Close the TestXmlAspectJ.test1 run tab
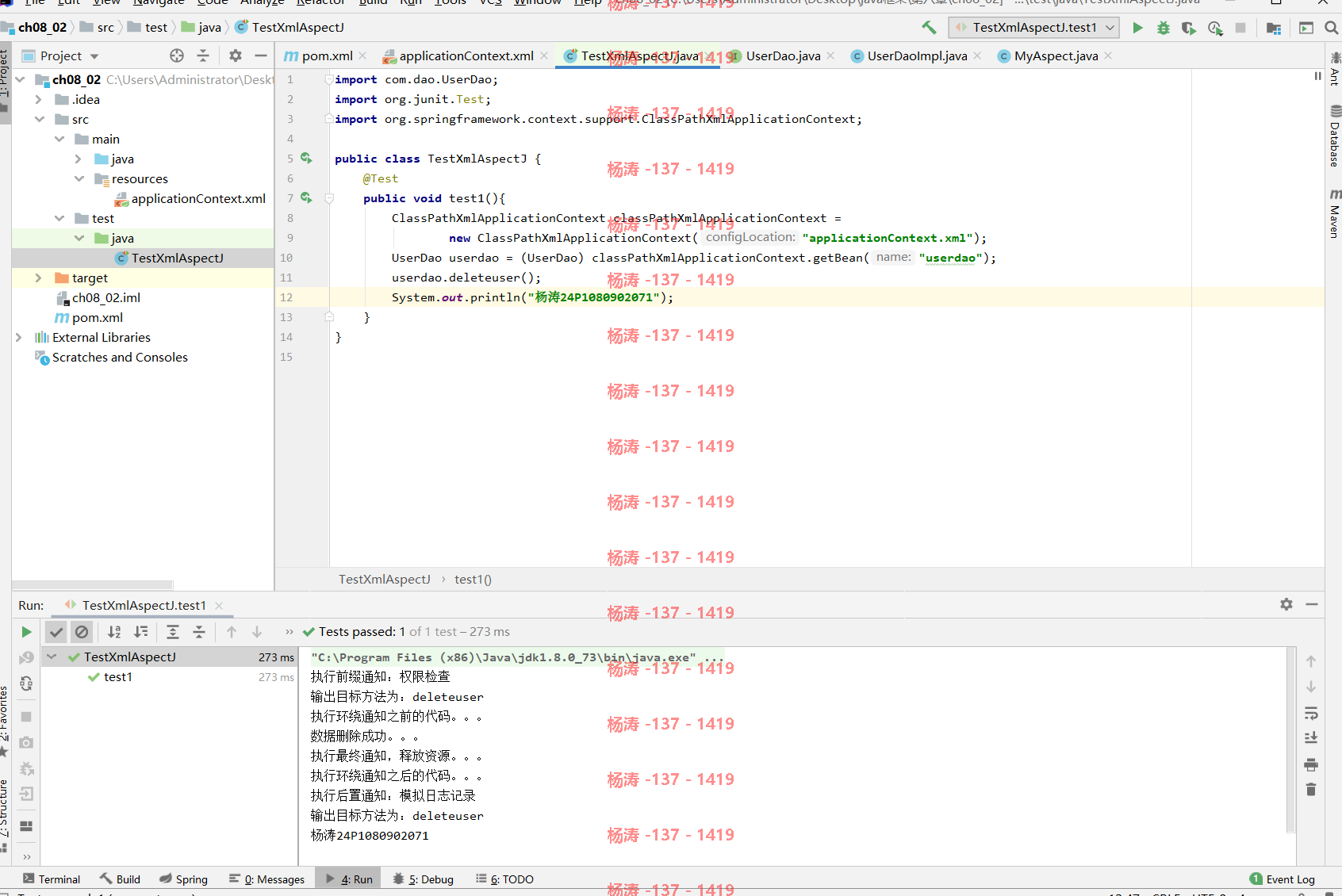 coord(219,605)
